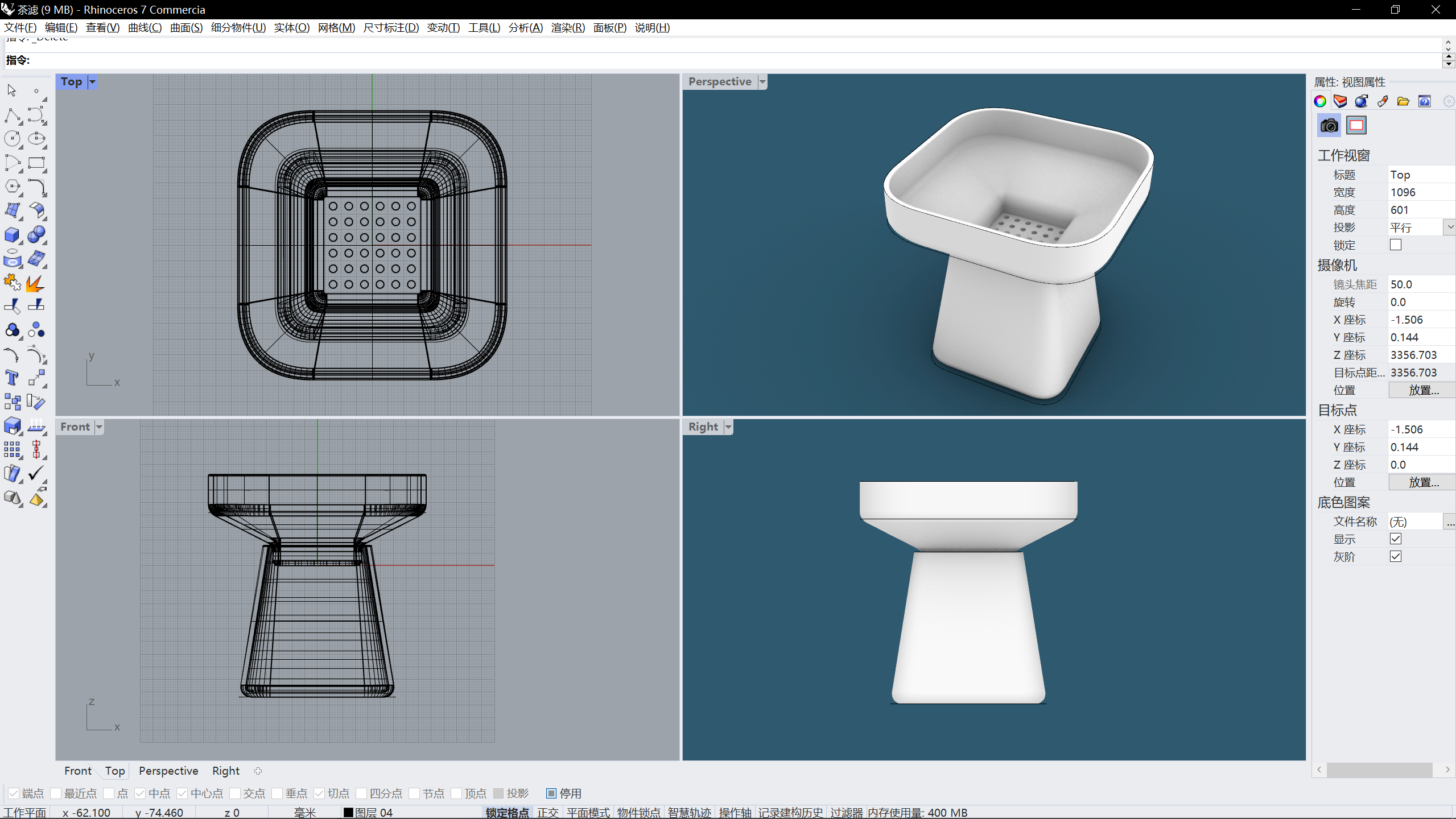Viewport: 1456px width, 819px height.
Task: Enable the 最近点 osnap checkbox
Action: click(x=56, y=793)
